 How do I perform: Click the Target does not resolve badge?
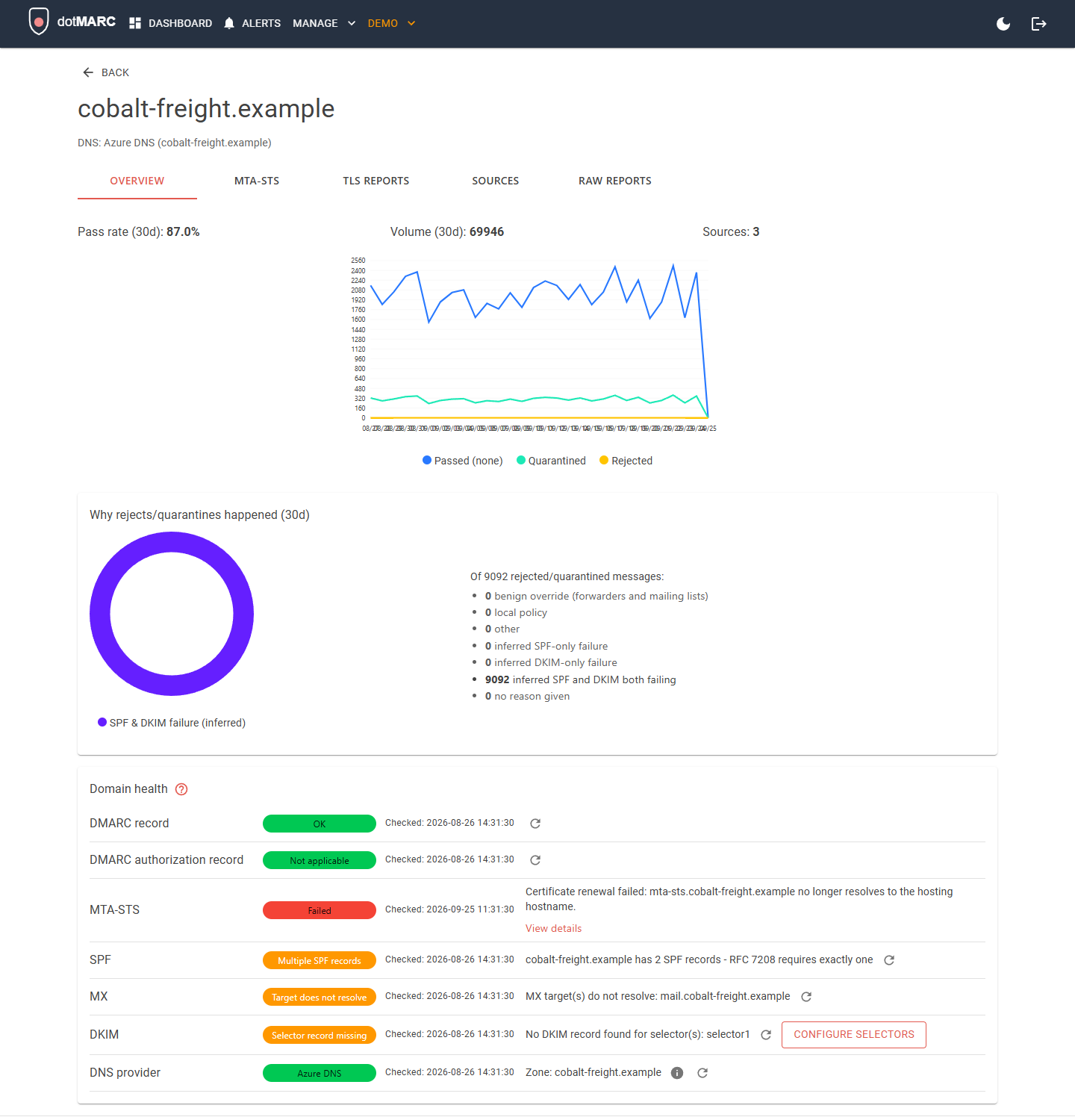pyautogui.click(x=320, y=997)
